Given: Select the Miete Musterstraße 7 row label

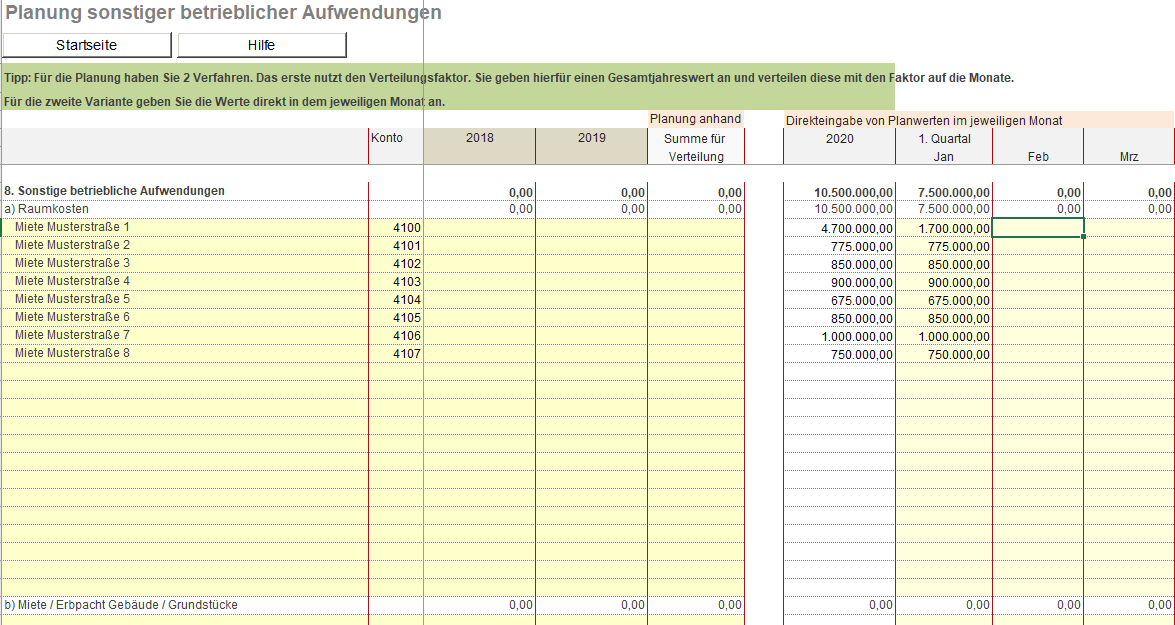Looking at the screenshot, I should (72, 335).
